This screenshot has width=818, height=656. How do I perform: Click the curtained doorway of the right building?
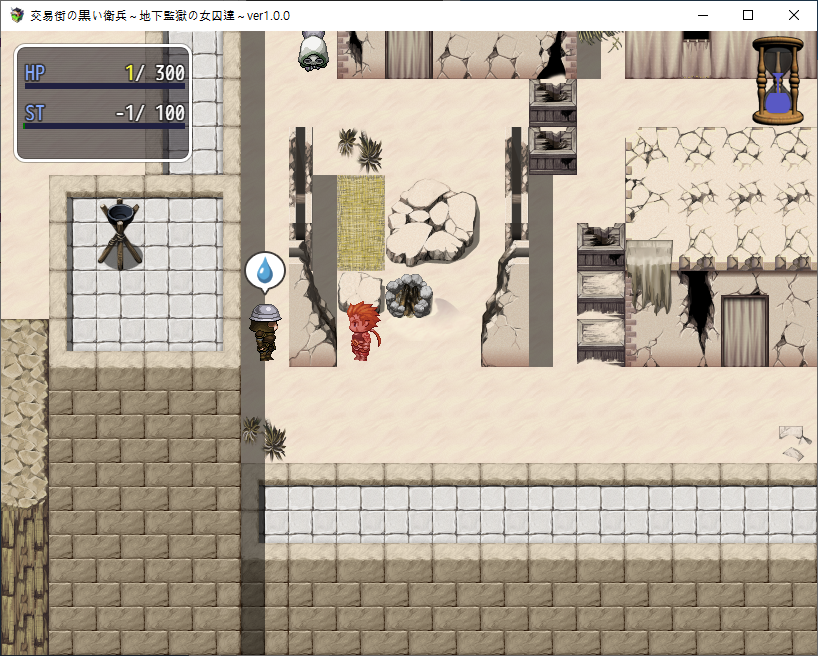point(744,330)
